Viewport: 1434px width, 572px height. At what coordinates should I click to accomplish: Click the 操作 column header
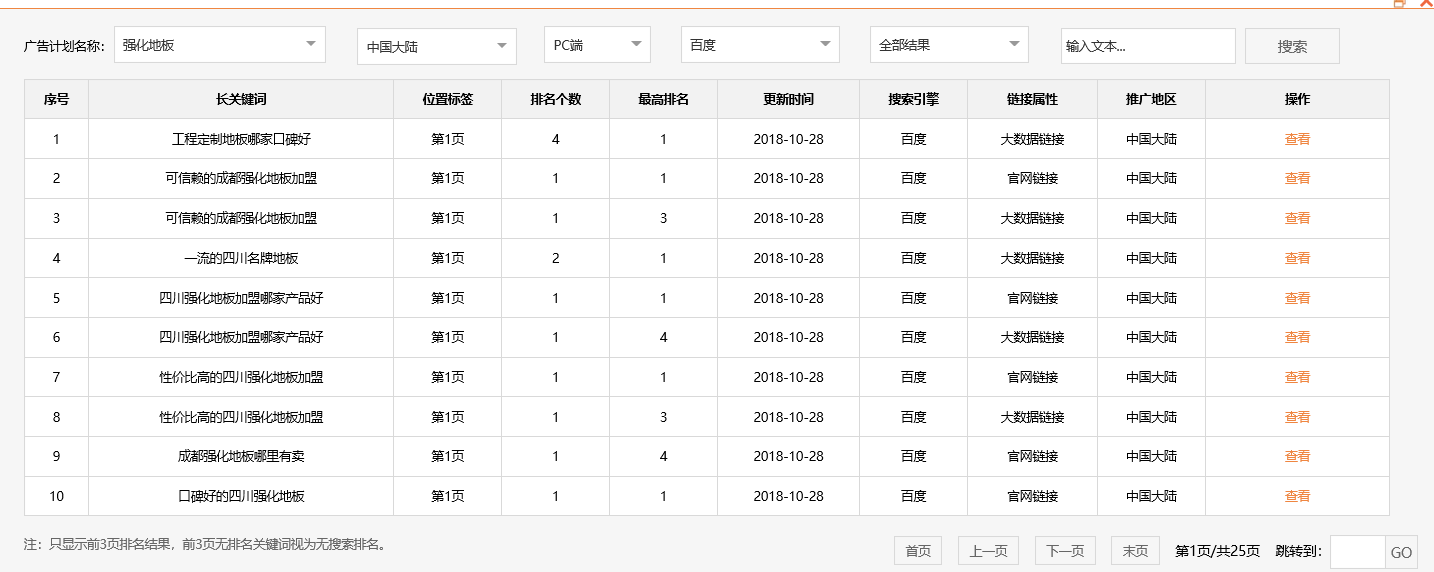(1297, 99)
